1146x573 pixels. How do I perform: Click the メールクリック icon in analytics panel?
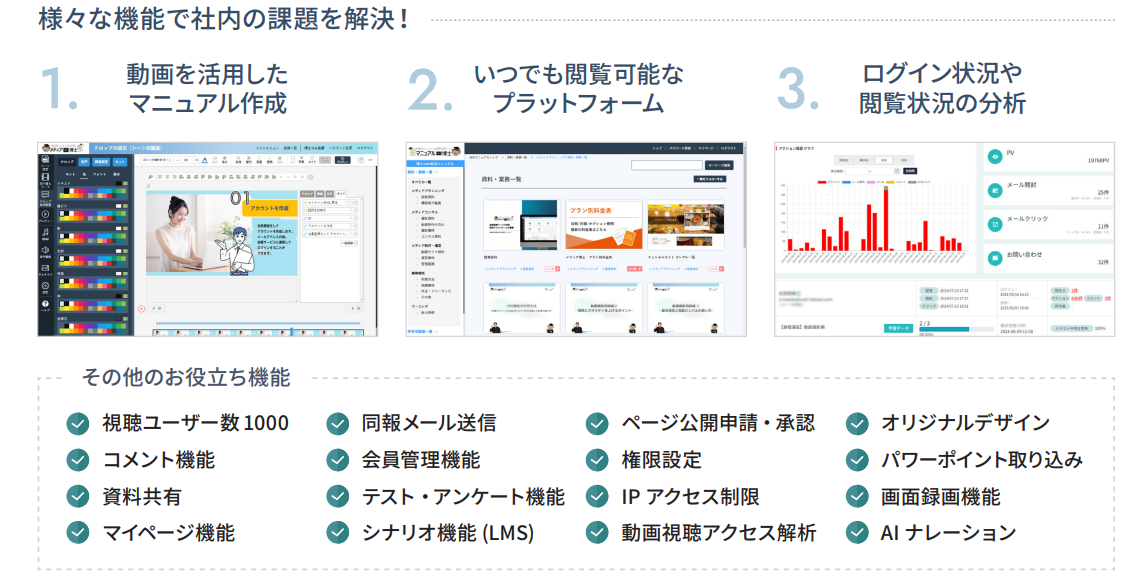[995, 224]
